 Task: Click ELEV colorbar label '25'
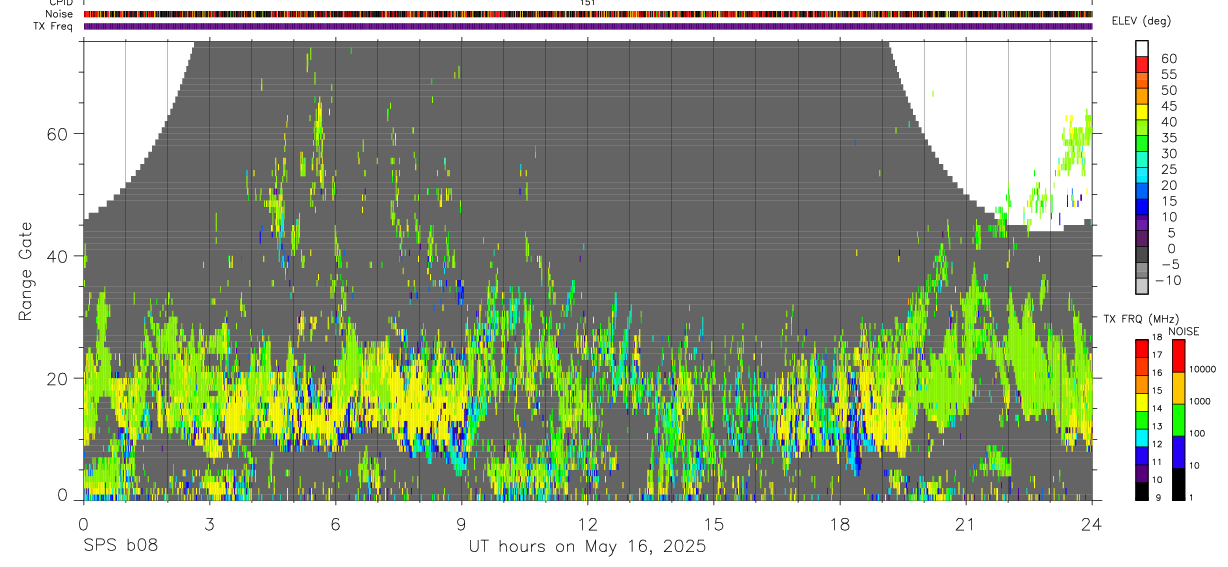[x=1169, y=170]
